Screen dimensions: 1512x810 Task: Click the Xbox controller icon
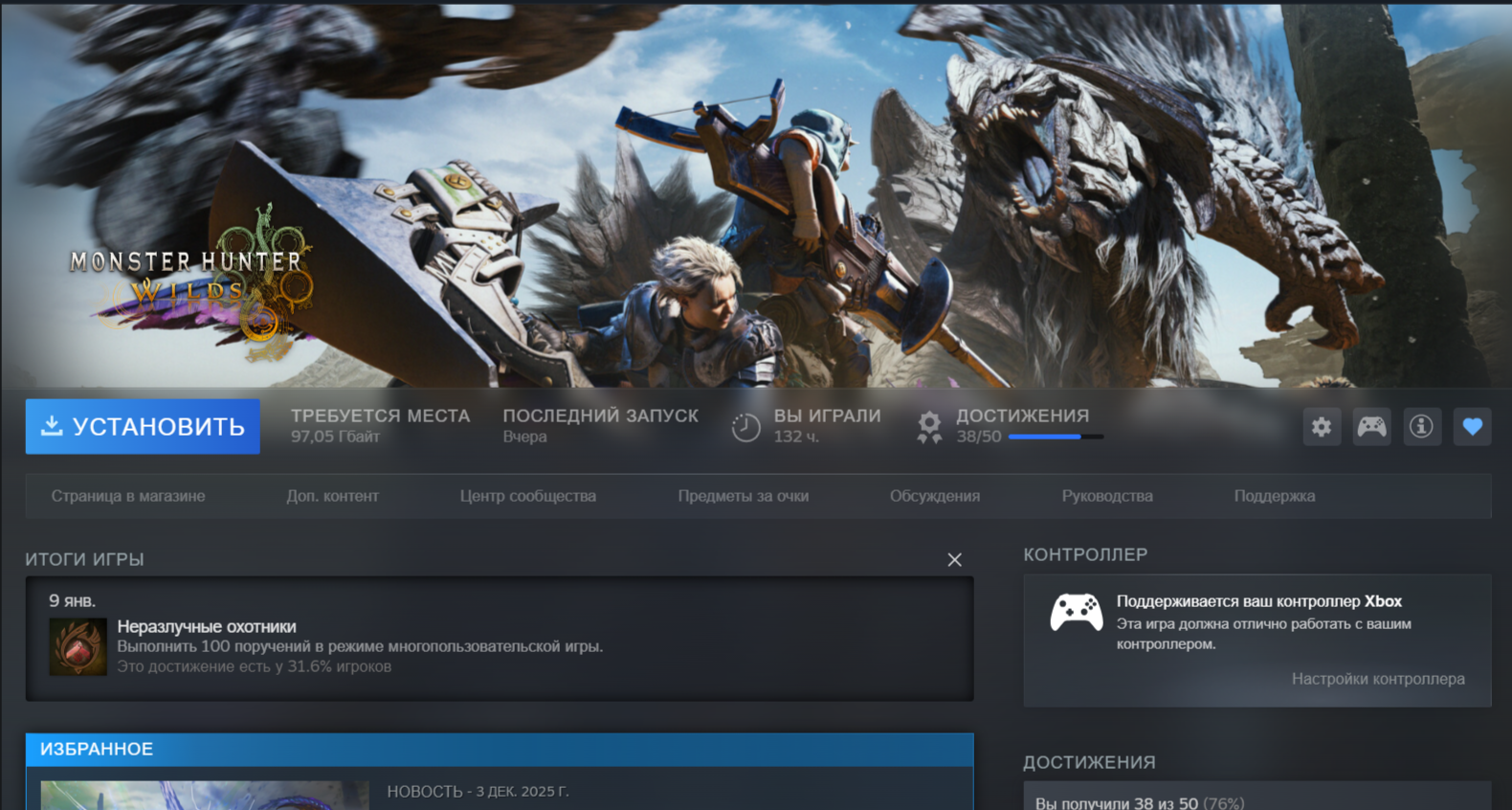[x=1077, y=613]
